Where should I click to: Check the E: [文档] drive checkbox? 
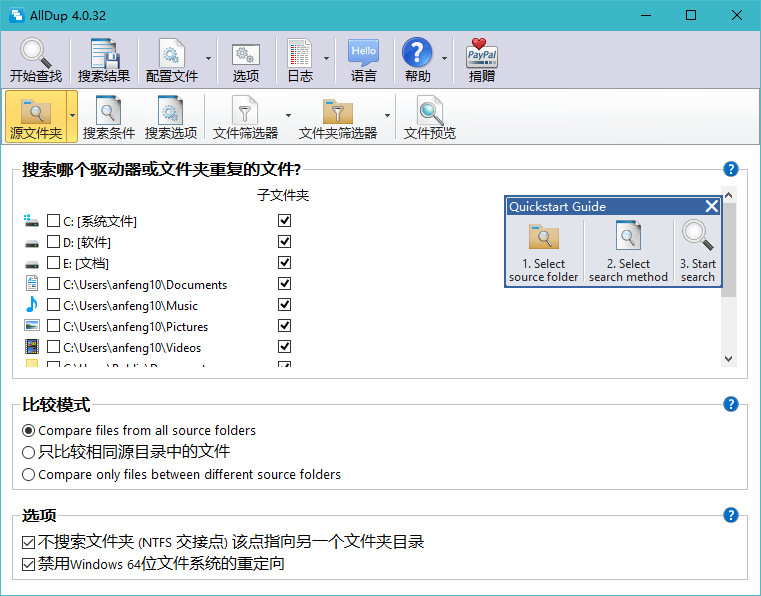click(x=53, y=263)
